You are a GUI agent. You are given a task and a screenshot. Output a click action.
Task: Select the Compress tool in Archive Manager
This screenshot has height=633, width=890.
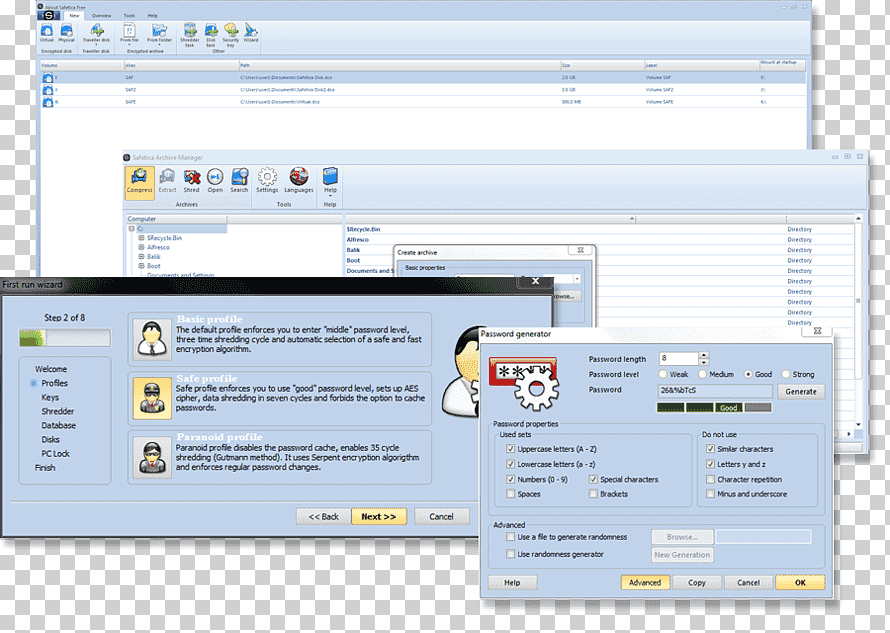click(139, 182)
